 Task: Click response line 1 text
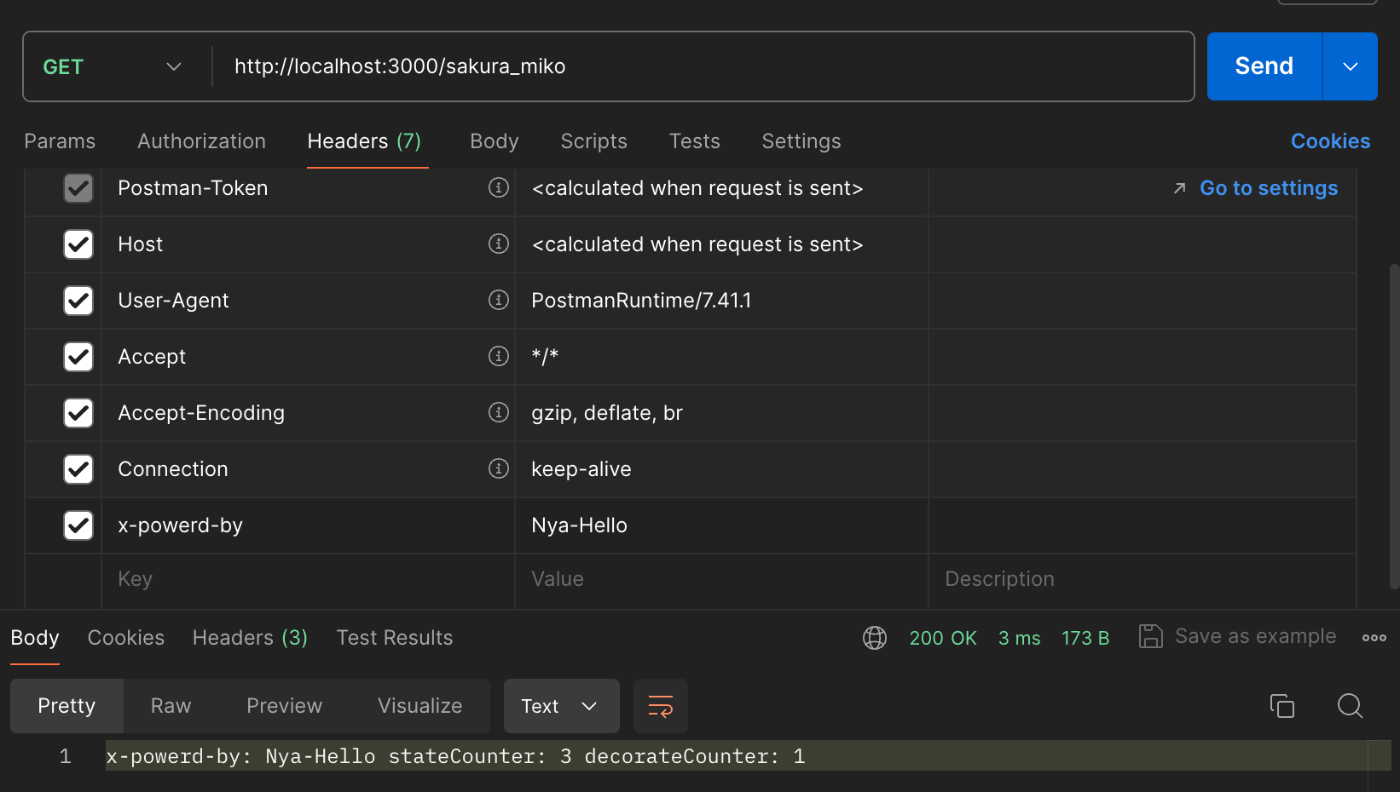coord(455,757)
